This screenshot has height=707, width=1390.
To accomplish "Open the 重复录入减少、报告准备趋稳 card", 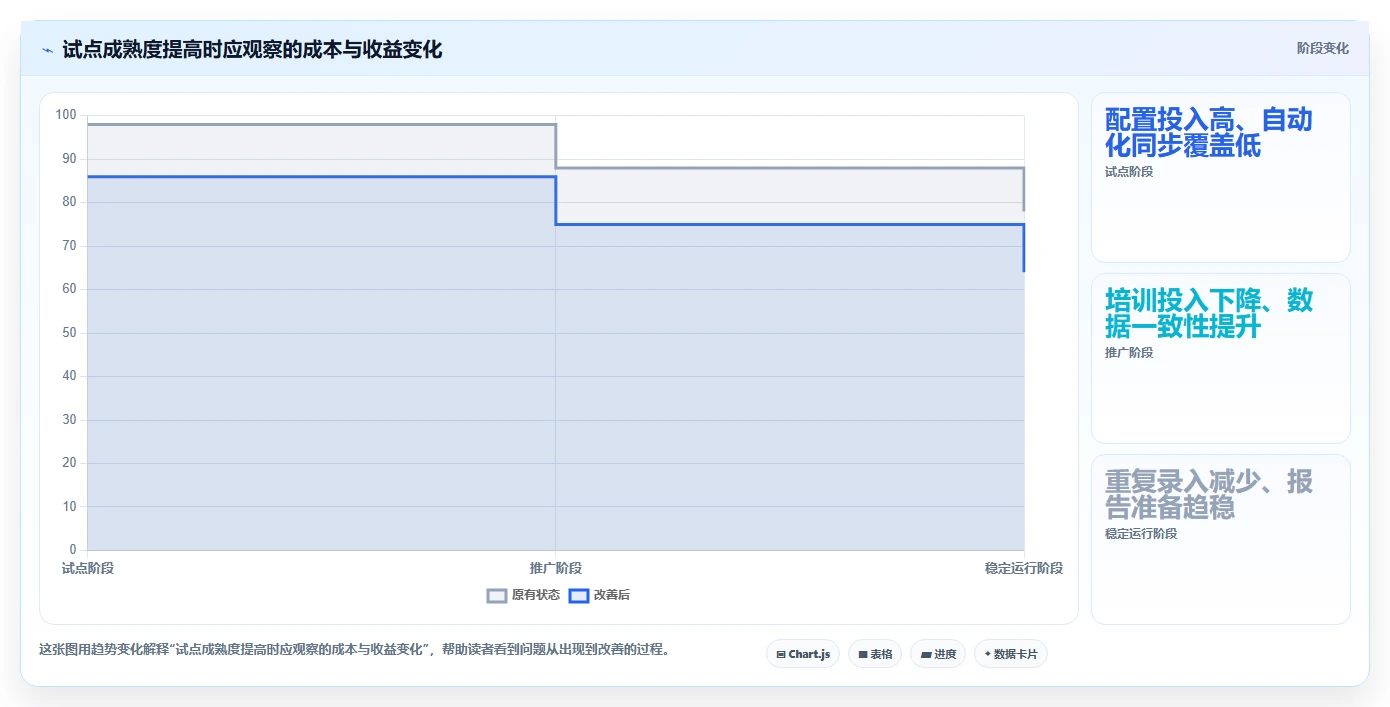I will 1221,540.
